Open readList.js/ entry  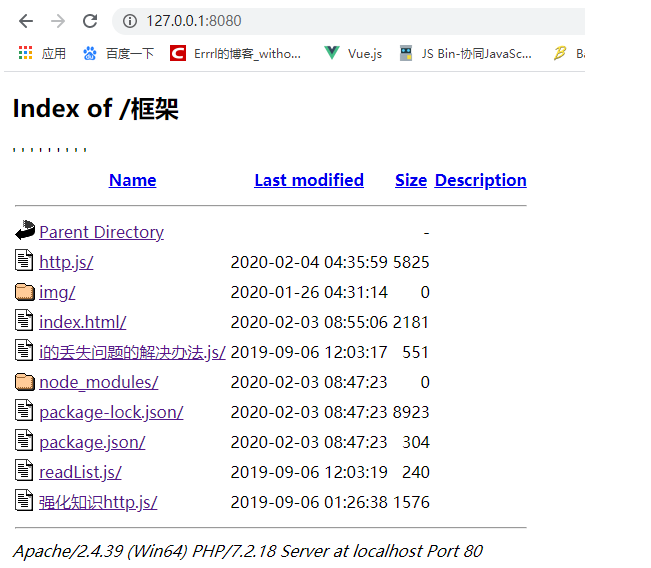[80, 472]
